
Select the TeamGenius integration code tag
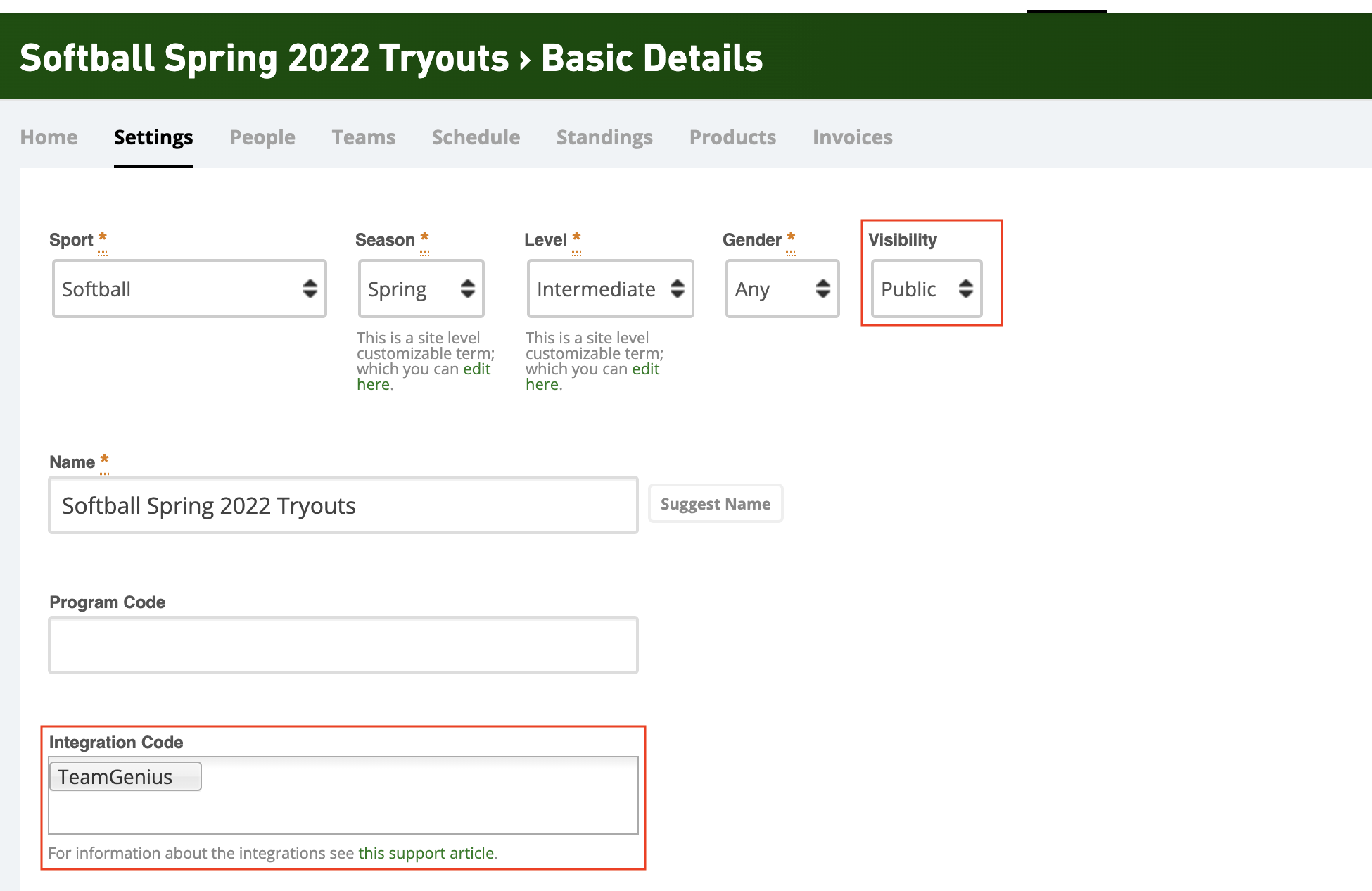pos(125,777)
